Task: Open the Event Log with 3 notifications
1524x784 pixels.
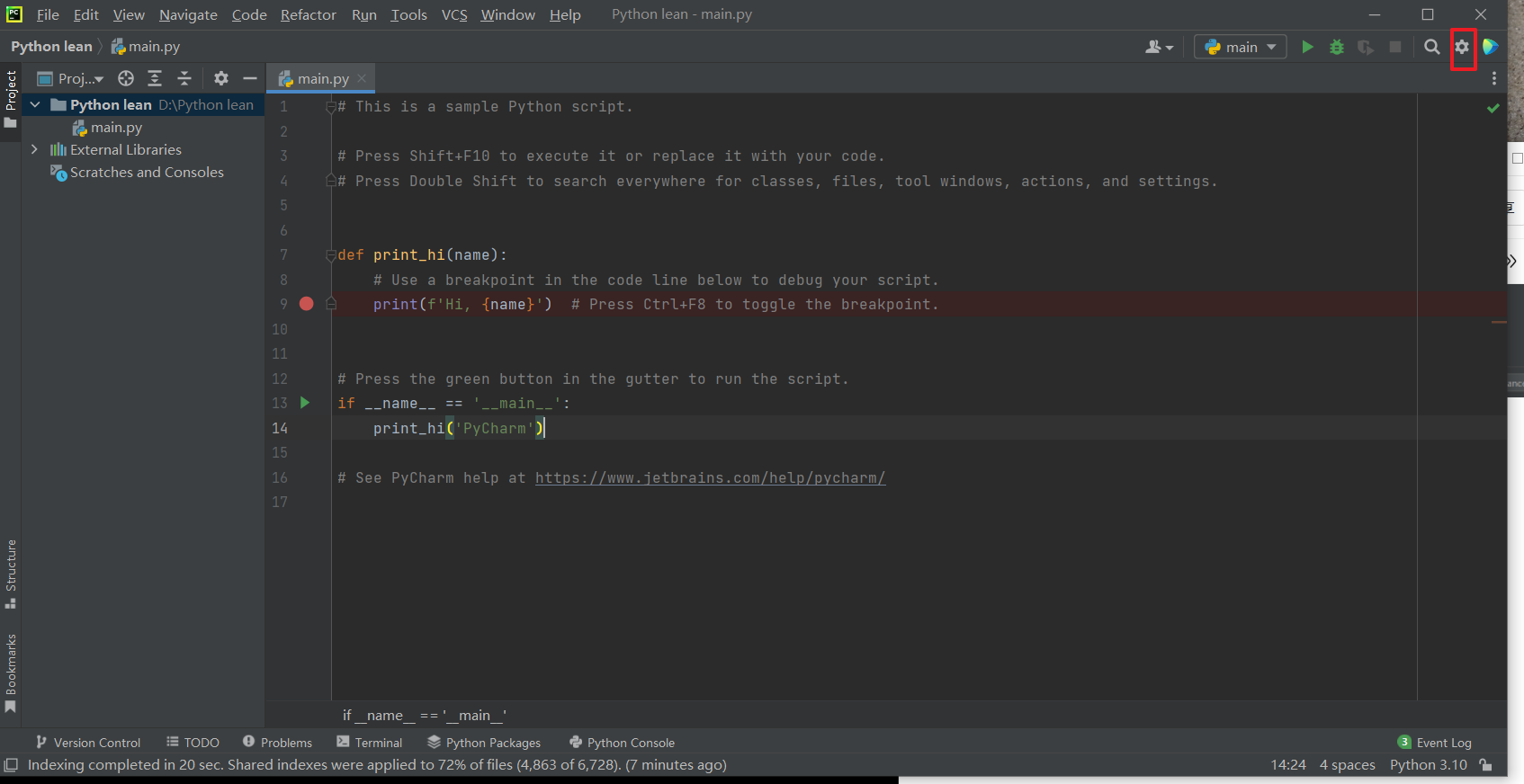Action: (x=1434, y=742)
